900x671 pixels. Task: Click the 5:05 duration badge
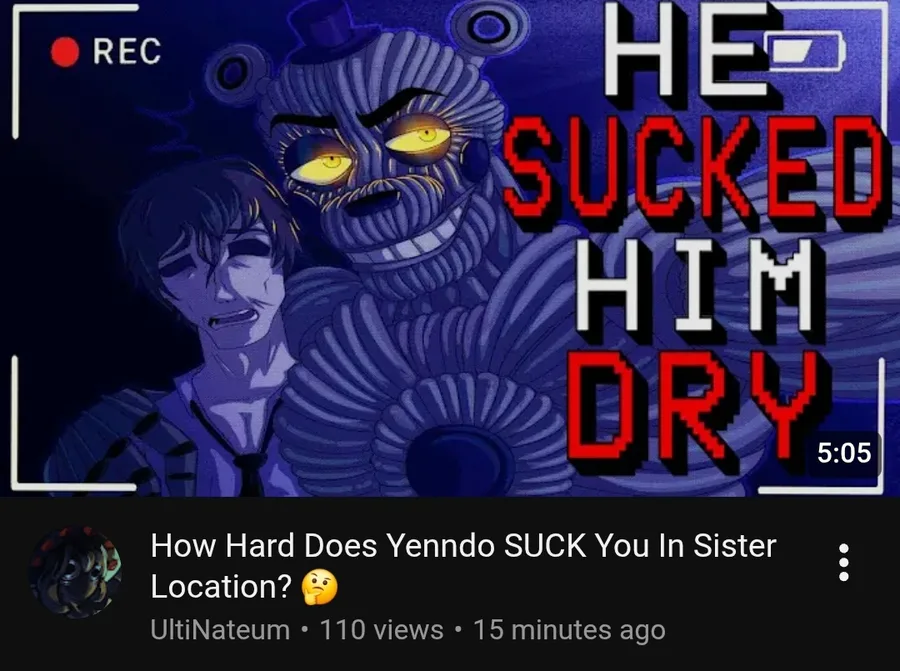tap(844, 452)
